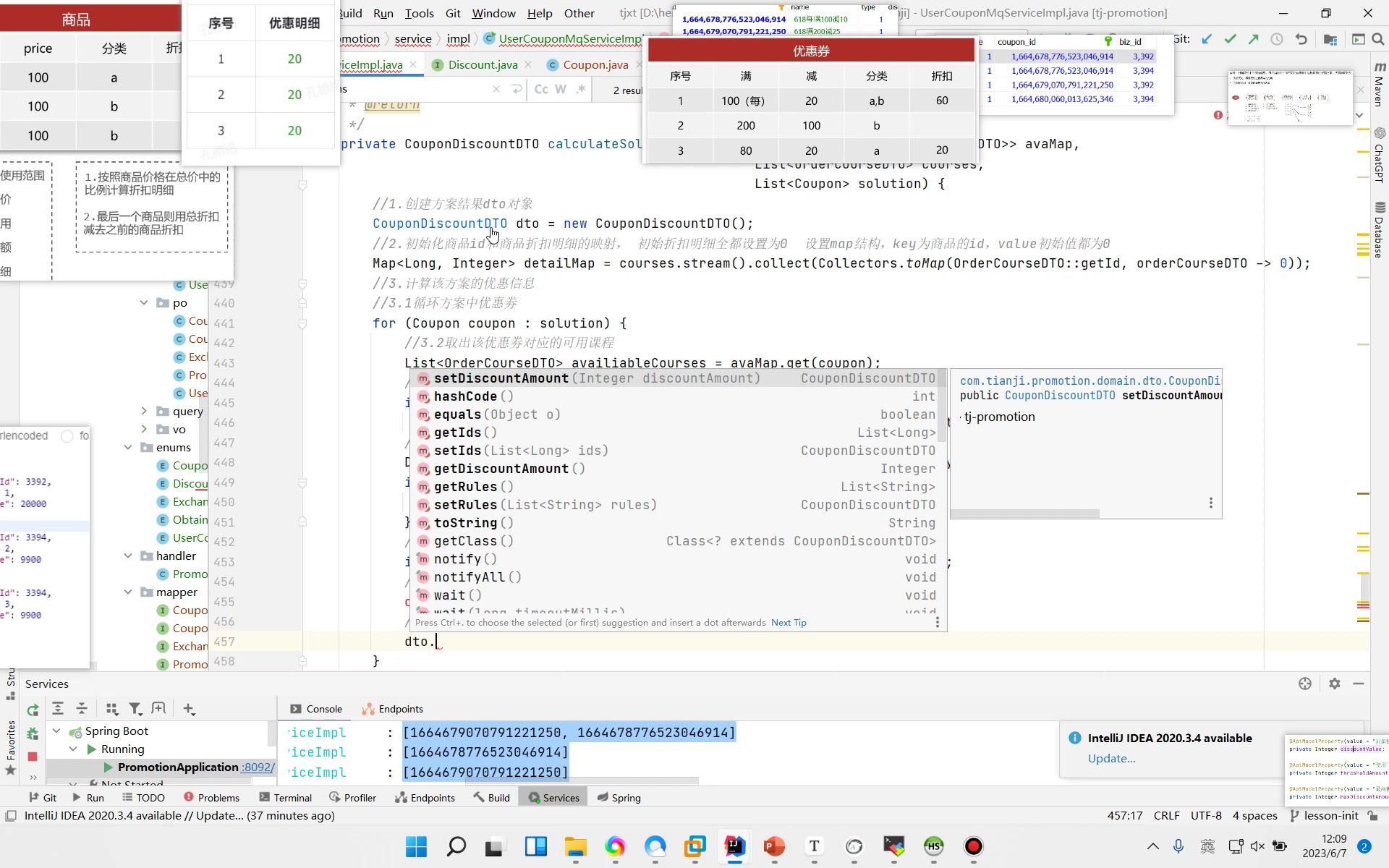Hide the Services panel with minus icon

pyautogui.click(x=1359, y=684)
